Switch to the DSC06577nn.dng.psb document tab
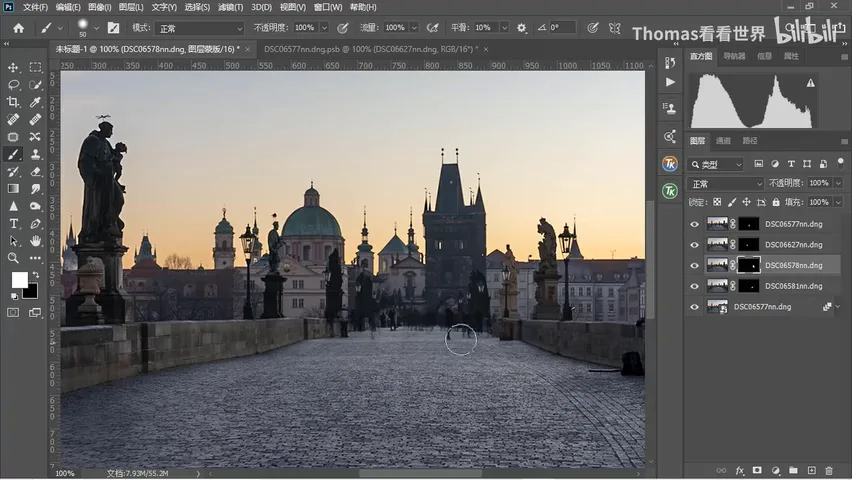Screen dimensions: 852x480 371,49
